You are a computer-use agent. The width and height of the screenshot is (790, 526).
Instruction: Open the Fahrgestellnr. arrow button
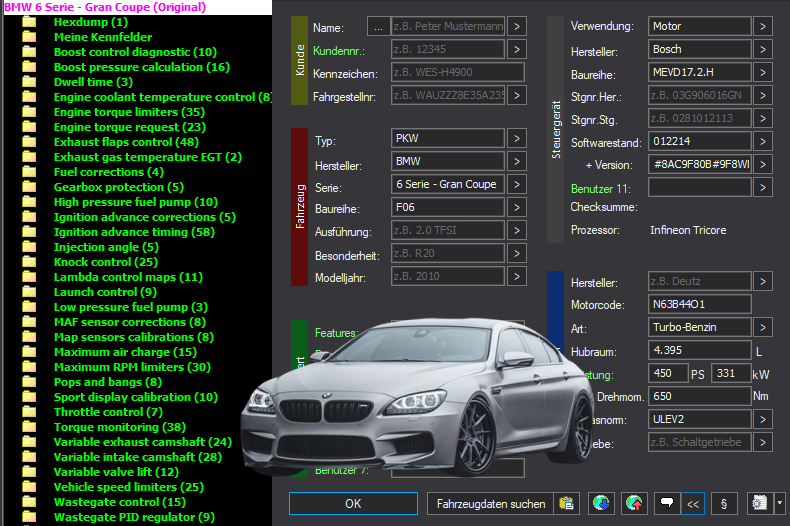click(517, 95)
